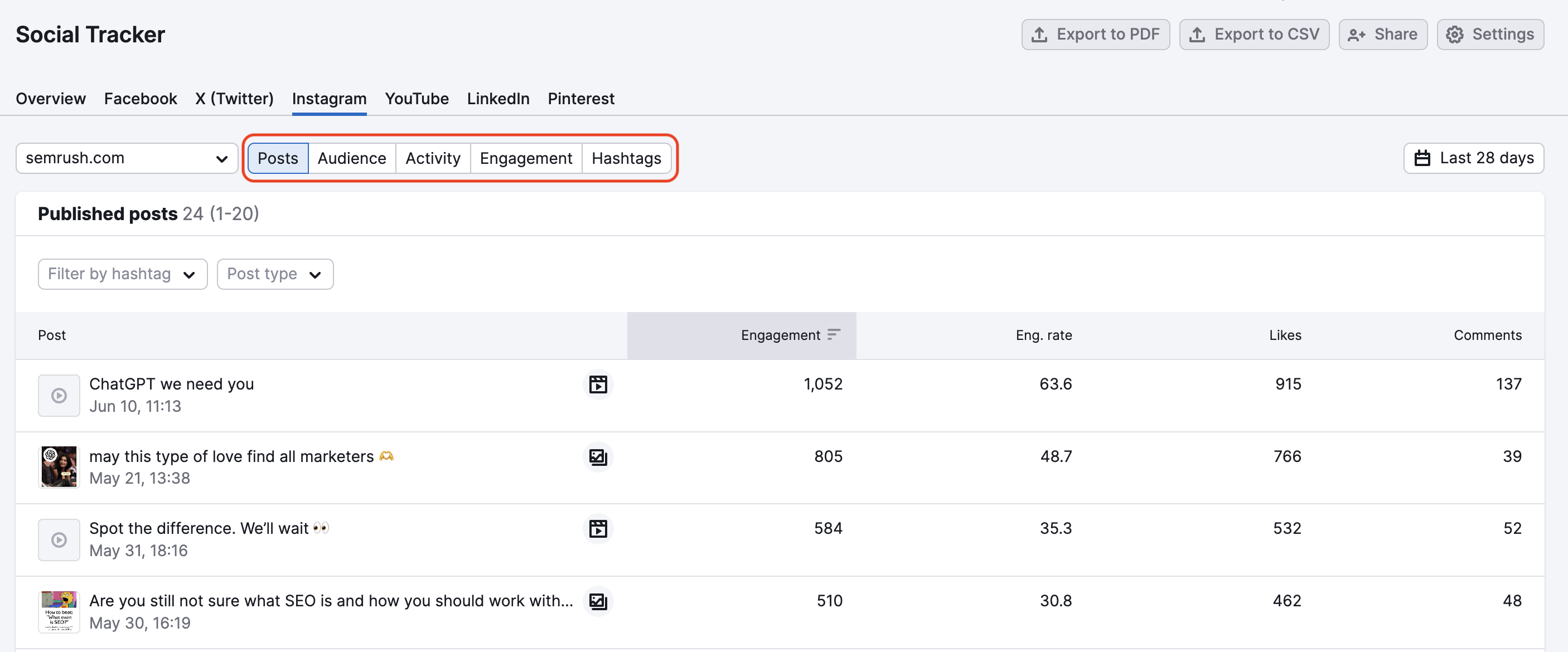
Task: Switch to the Hashtags segment
Action: click(626, 158)
